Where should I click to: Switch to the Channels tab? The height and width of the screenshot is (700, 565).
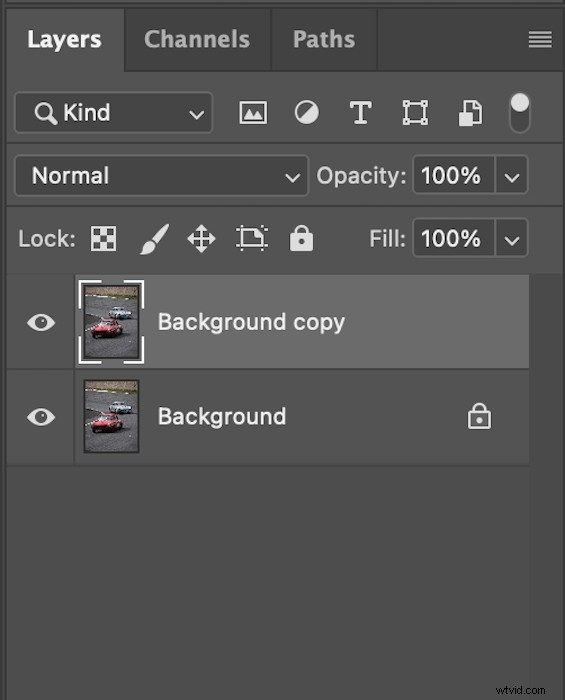(197, 39)
